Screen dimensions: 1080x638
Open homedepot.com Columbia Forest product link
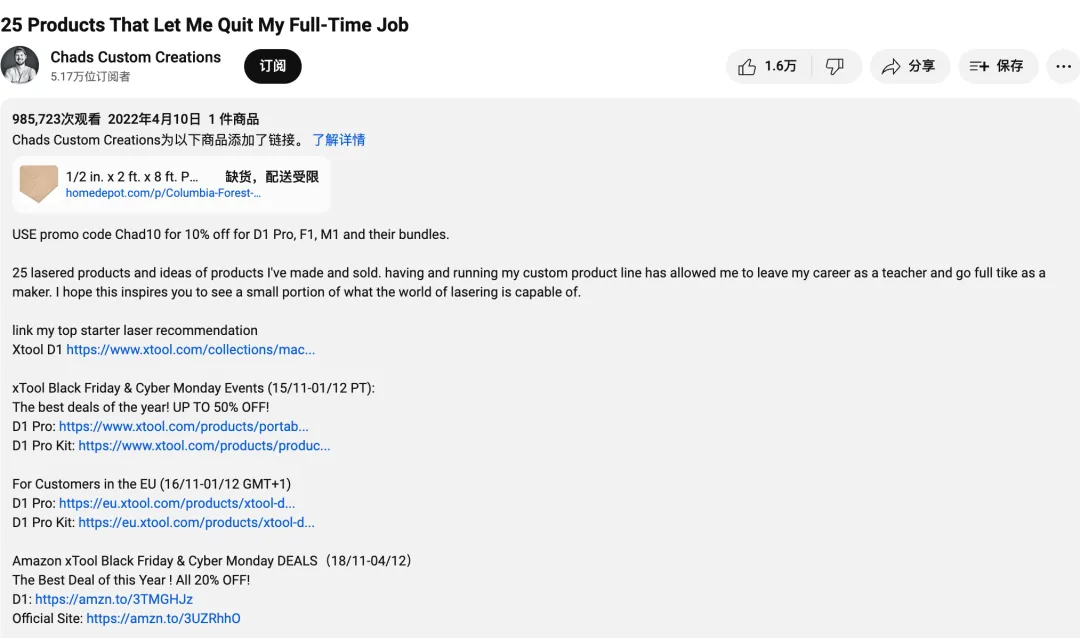point(163,193)
